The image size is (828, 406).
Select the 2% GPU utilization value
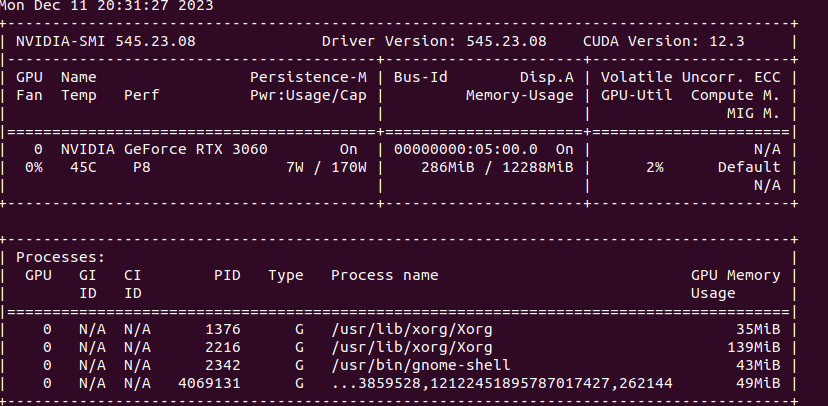[654, 167]
